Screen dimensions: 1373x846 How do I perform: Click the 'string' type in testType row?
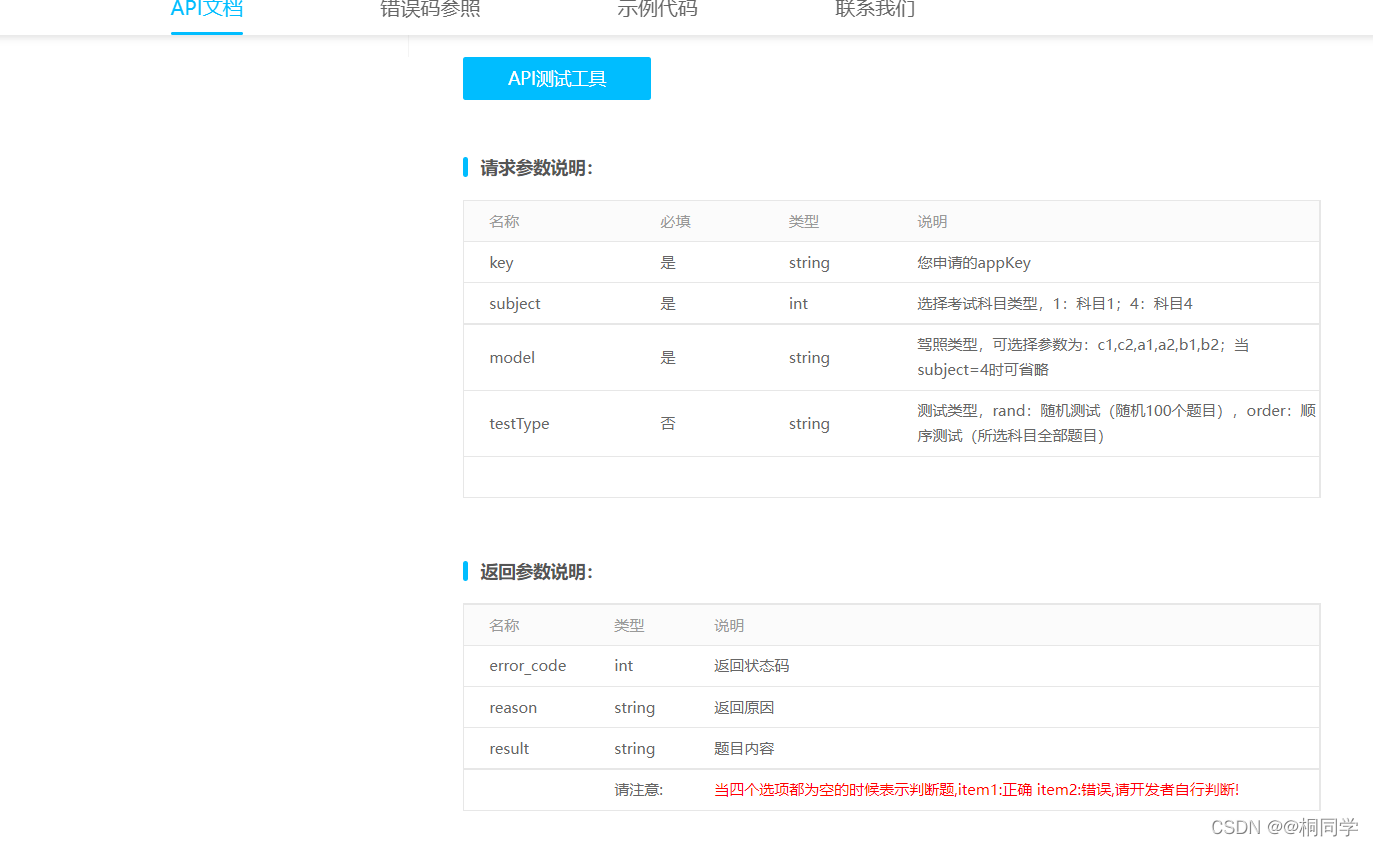(809, 424)
